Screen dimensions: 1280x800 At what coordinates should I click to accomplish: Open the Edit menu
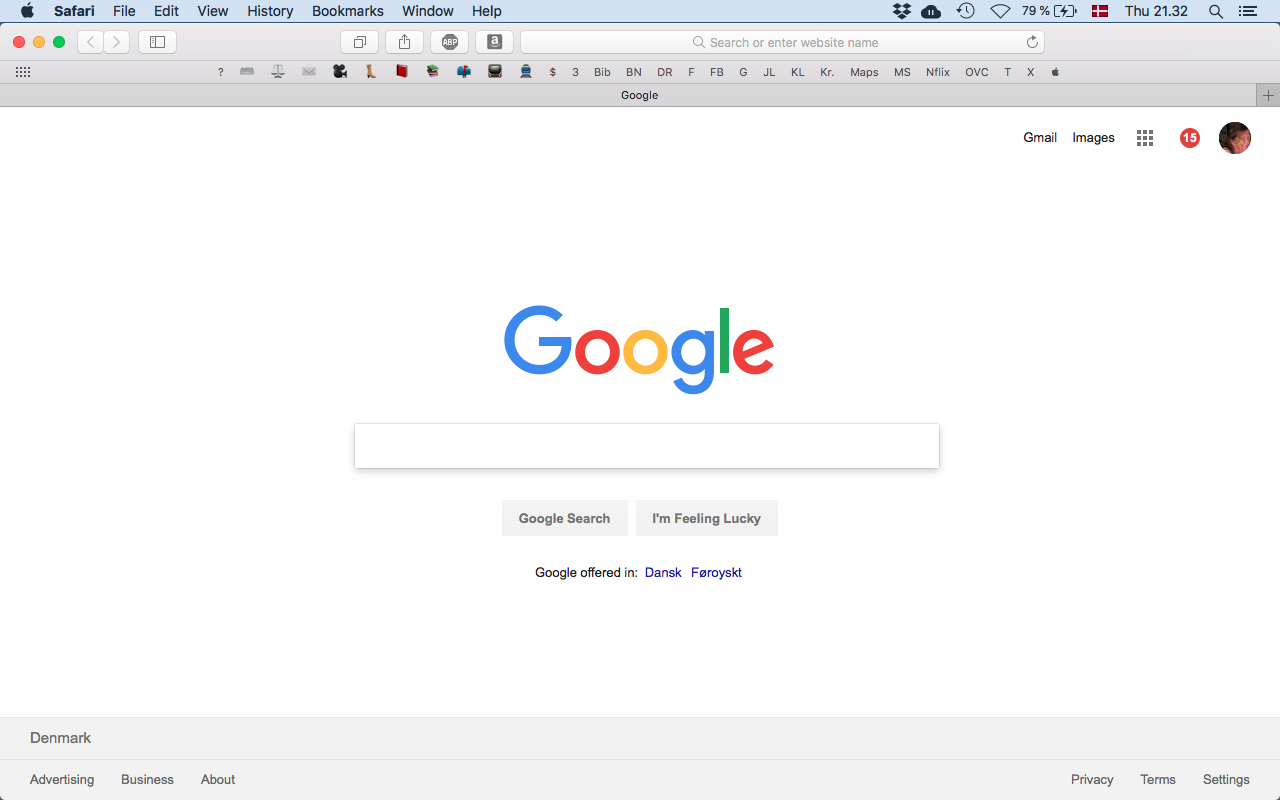[166, 11]
